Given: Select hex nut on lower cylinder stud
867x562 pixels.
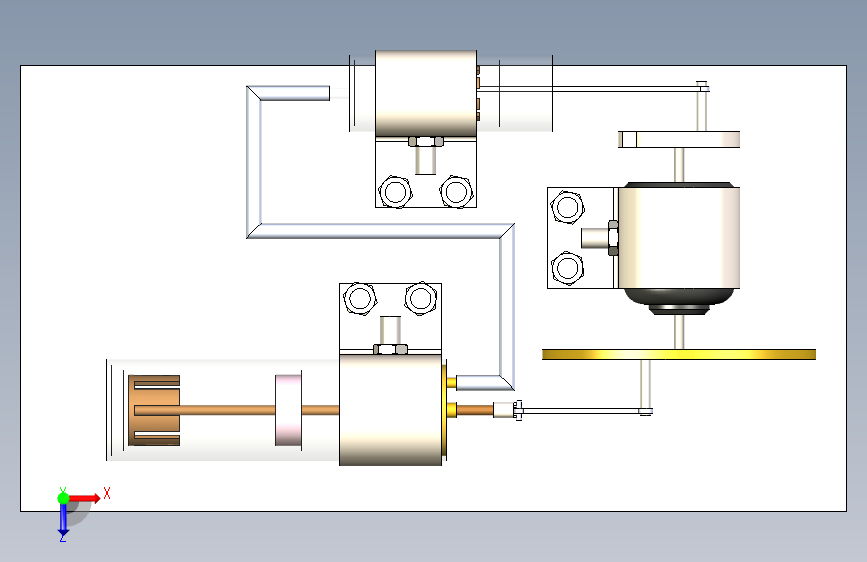Looking at the screenshot, I should coord(390,350).
